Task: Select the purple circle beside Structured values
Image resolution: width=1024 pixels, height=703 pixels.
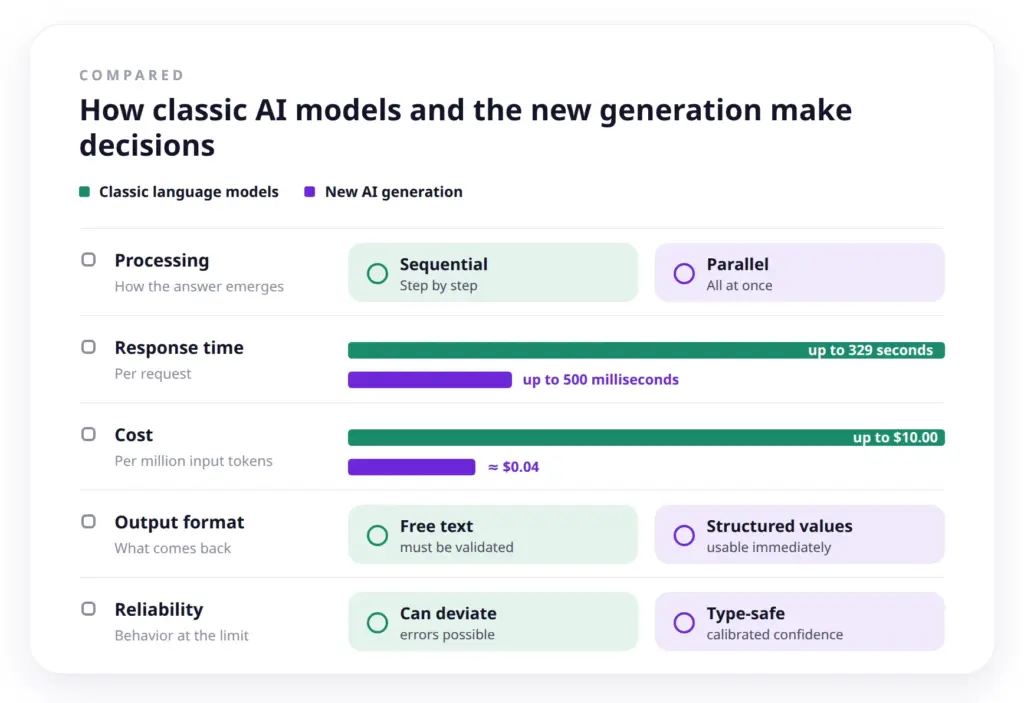Action: [x=684, y=535]
